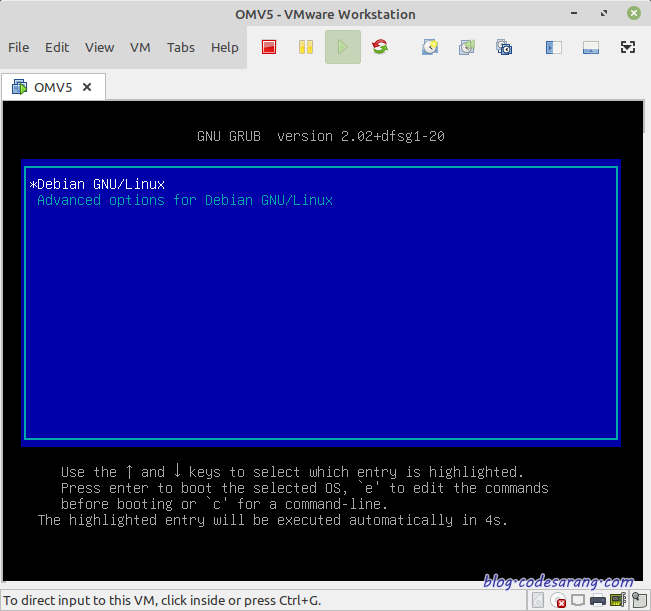Suspend the VM with the yellow pause button
This screenshot has height=611, width=651.
306,47
